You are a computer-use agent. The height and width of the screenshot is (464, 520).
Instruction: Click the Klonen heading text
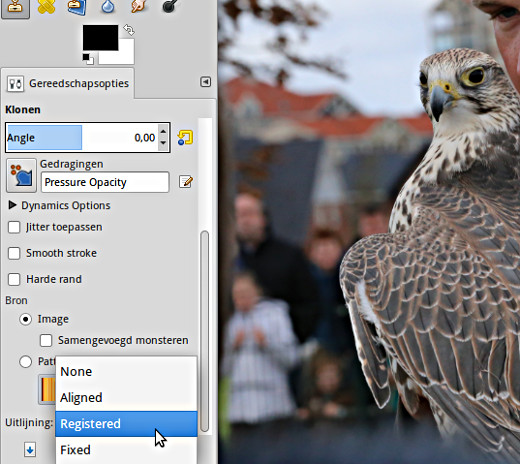(x=23, y=110)
